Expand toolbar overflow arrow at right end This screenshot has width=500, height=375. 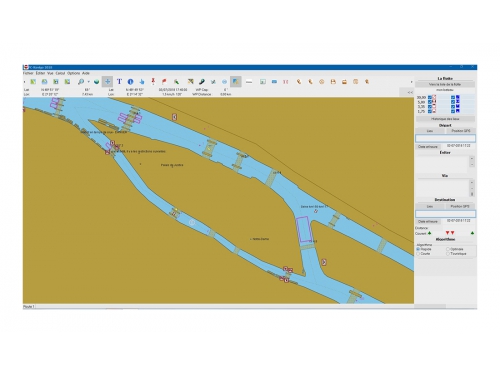(x=411, y=82)
